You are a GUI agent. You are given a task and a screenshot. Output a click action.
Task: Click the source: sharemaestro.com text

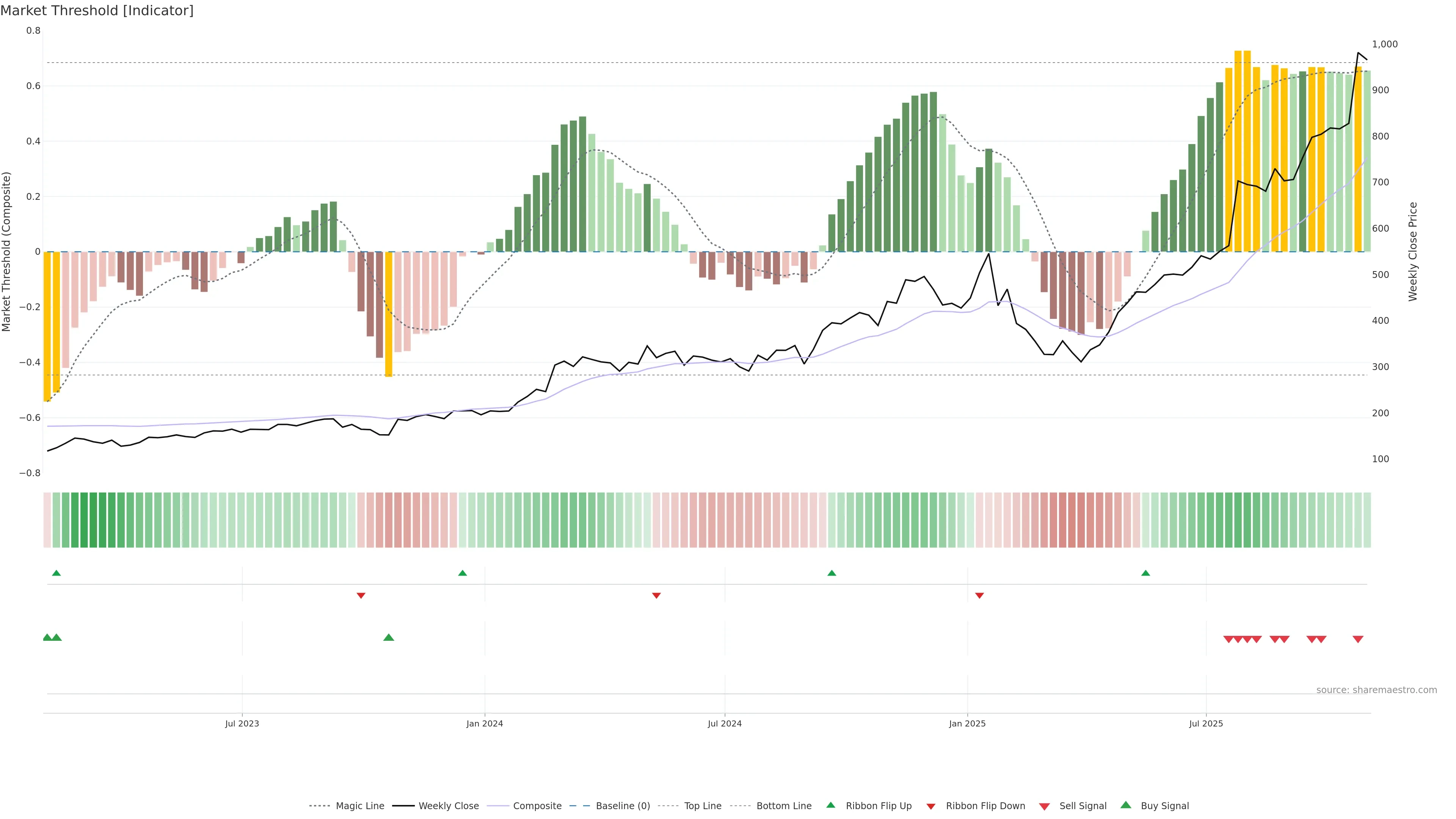1376,690
